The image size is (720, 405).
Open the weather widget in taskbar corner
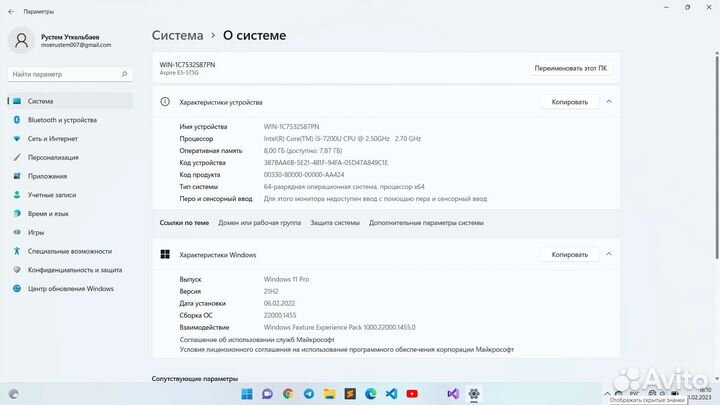[14, 394]
